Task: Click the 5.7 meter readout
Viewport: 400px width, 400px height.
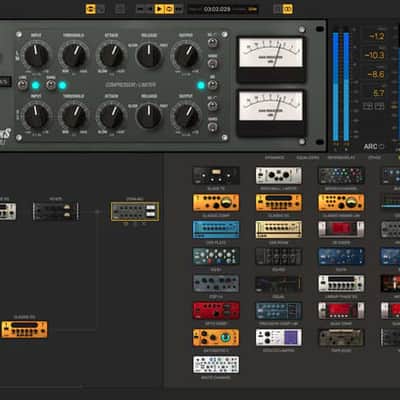Action: (378, 93)
